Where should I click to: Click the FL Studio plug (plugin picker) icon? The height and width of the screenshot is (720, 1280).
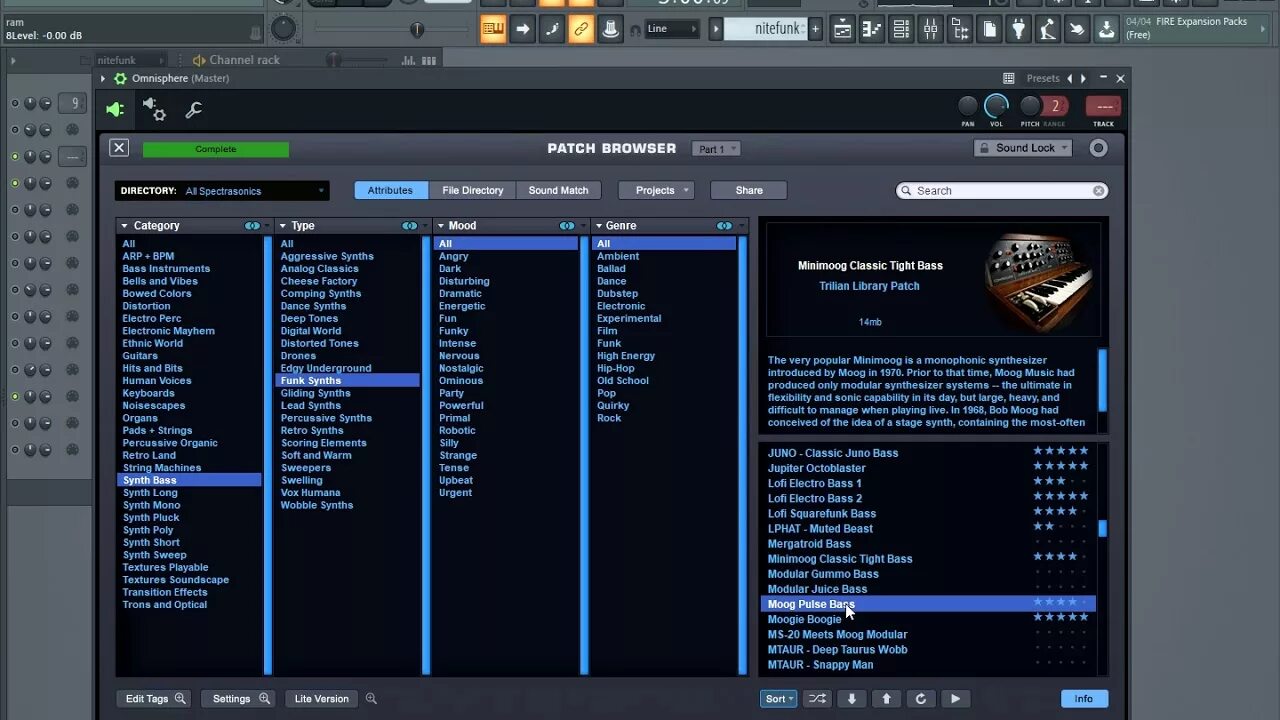pos(1018,29)
